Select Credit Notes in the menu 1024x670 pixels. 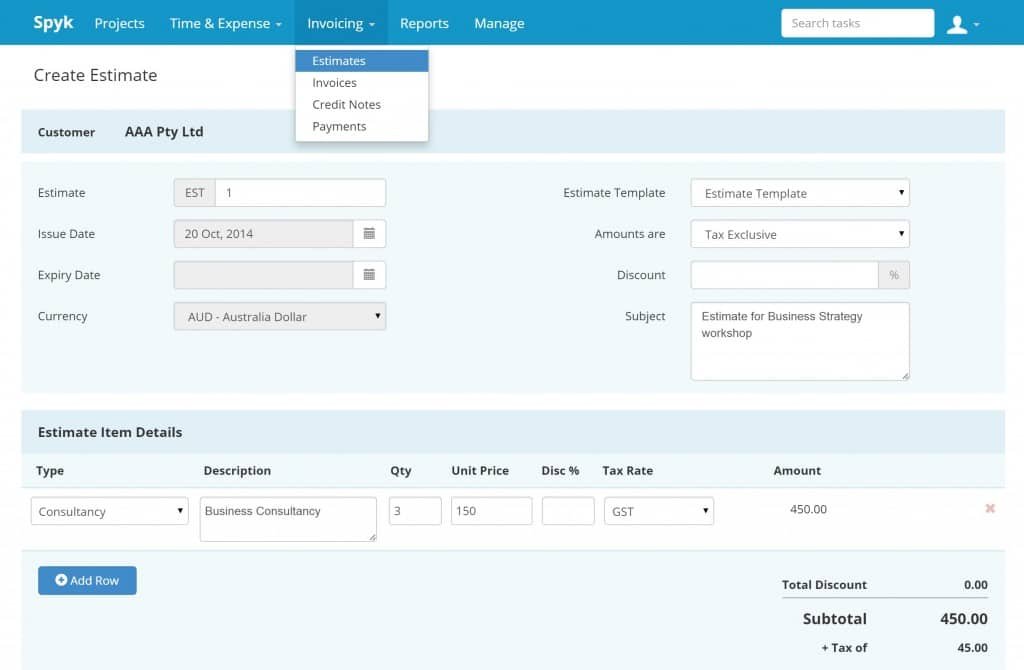tap(346, 105)
